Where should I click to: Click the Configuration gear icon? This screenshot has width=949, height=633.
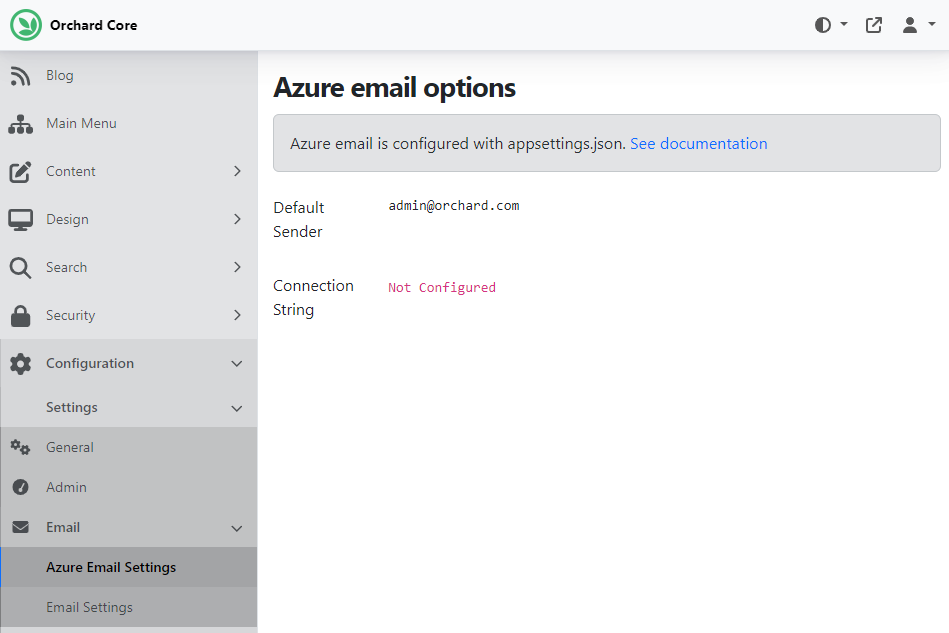pyautogui.click(x=20, y=364)
